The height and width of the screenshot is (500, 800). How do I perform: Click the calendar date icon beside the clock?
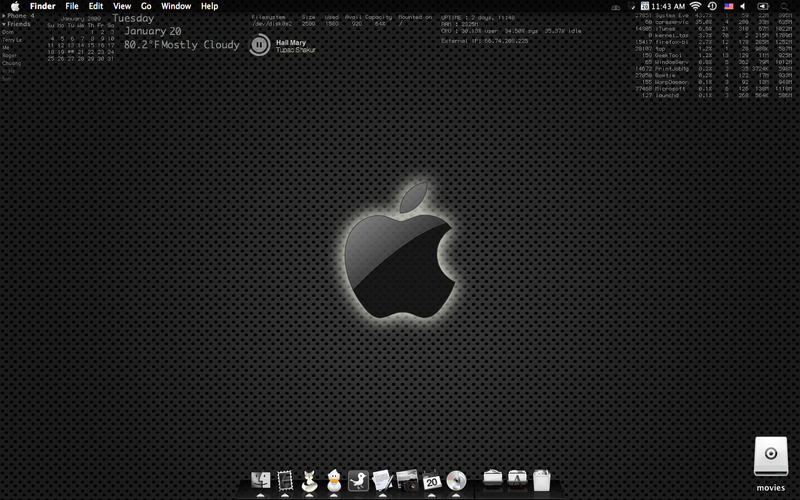[645, 6]
